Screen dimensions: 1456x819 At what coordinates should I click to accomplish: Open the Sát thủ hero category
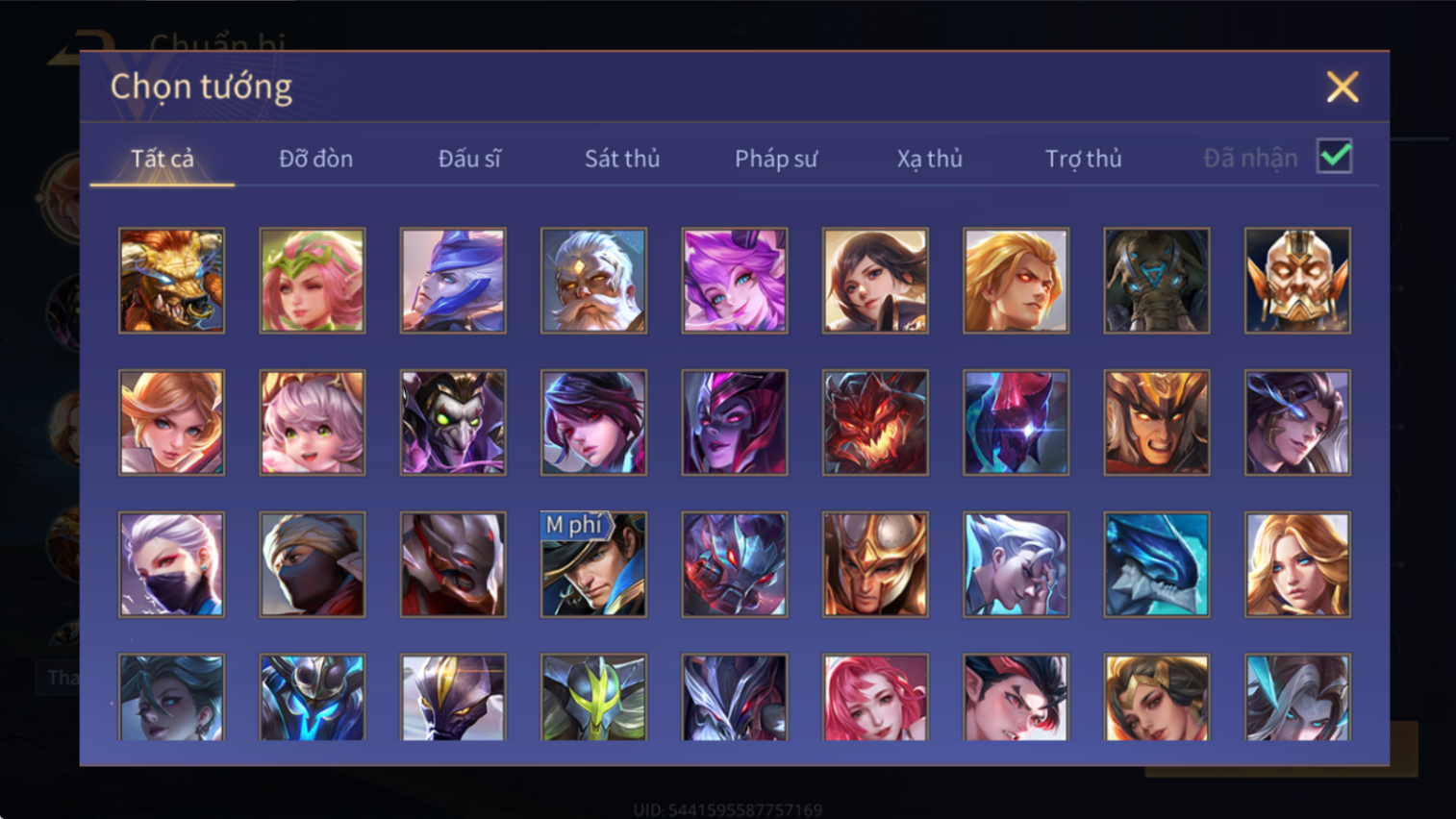pos(622,159)
